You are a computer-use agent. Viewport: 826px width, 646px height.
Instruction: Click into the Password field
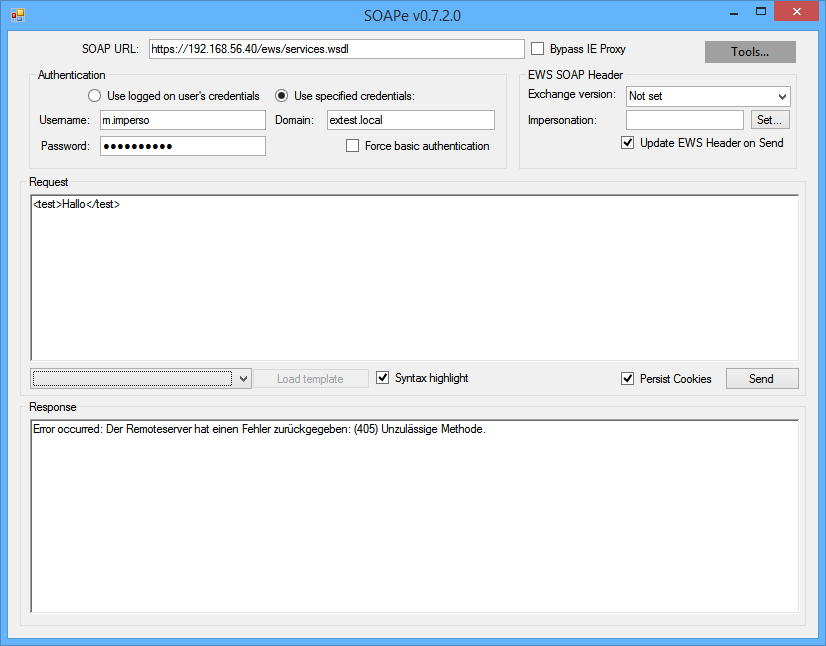tap(183, 146)
